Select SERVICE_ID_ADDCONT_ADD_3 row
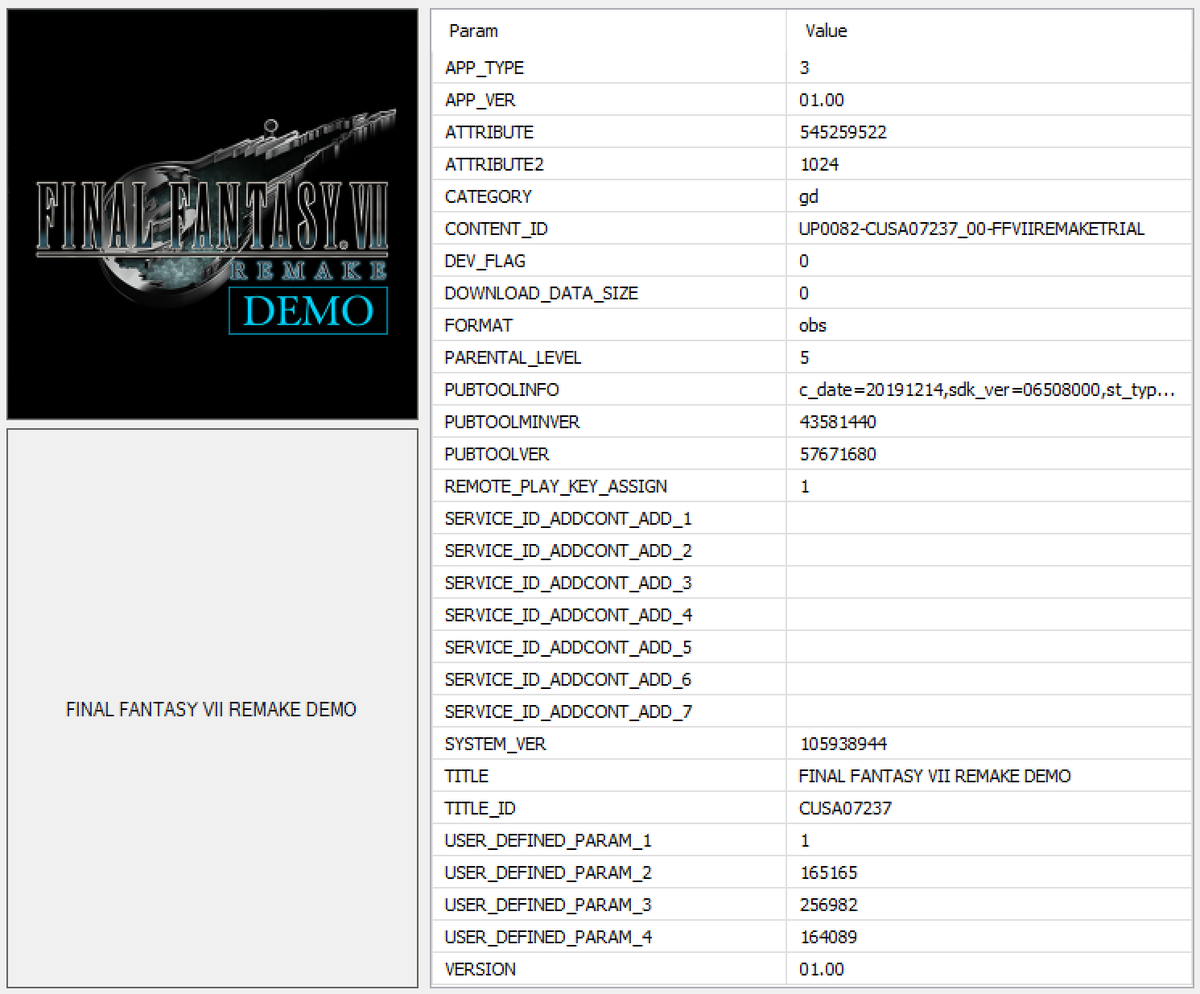The height and width of the screenshot is (994, 1200). click(x=812, y=583)
